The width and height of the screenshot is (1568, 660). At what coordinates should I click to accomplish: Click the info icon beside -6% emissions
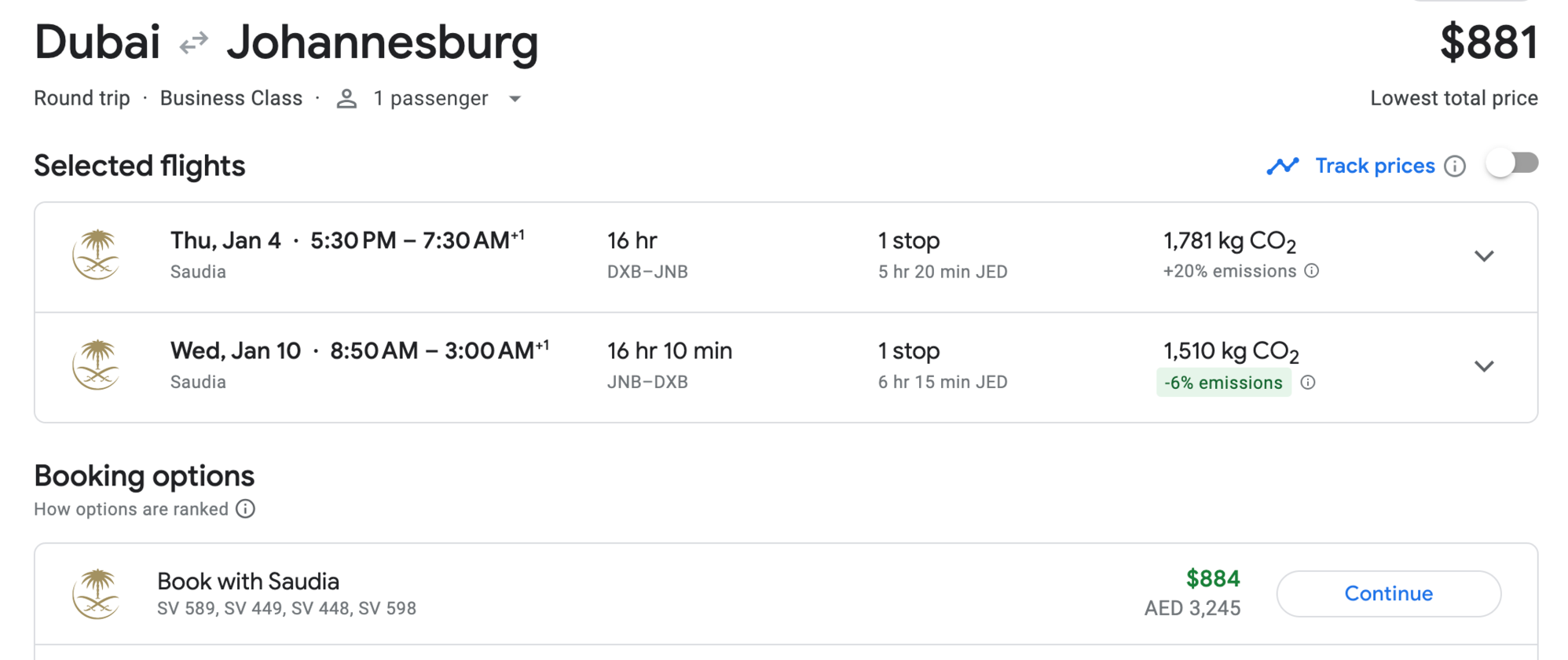click(1309, 383)
